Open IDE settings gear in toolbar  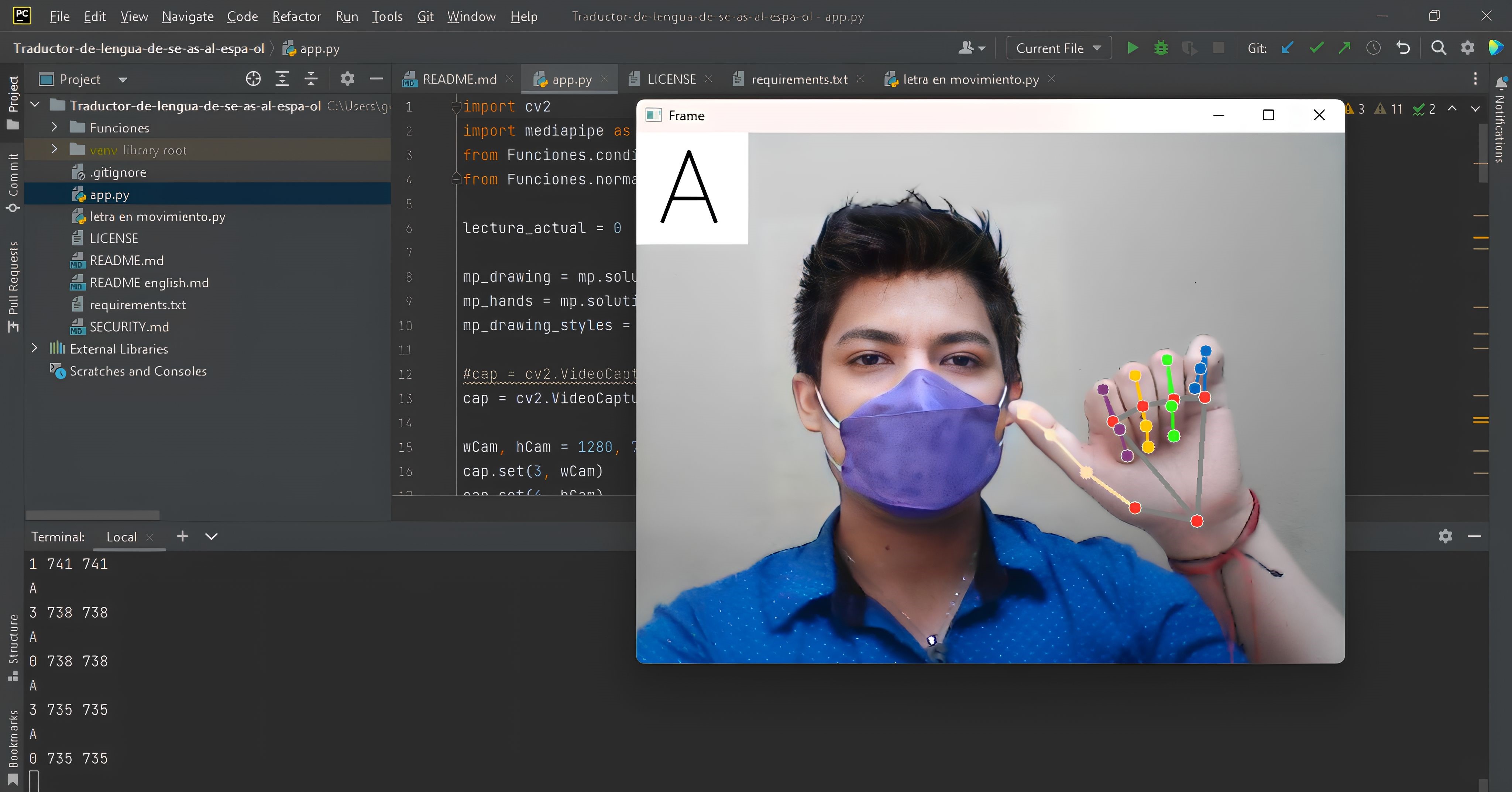[1467, 48]
